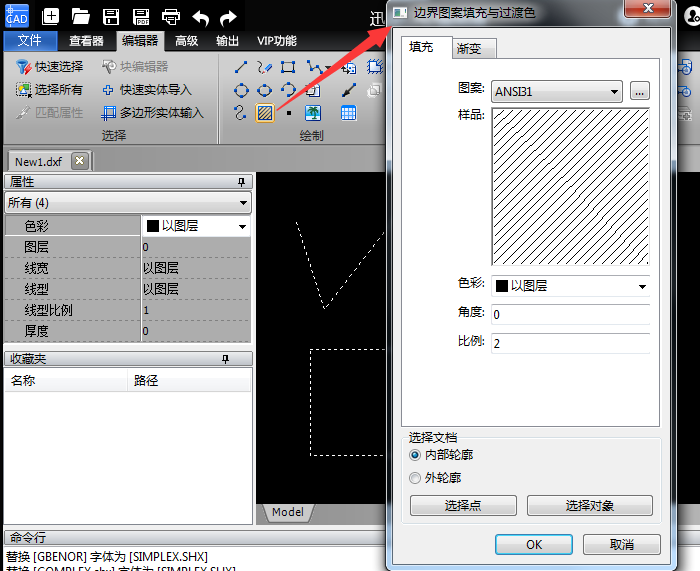Click the Print icon in title bar

tap(171, 16)
